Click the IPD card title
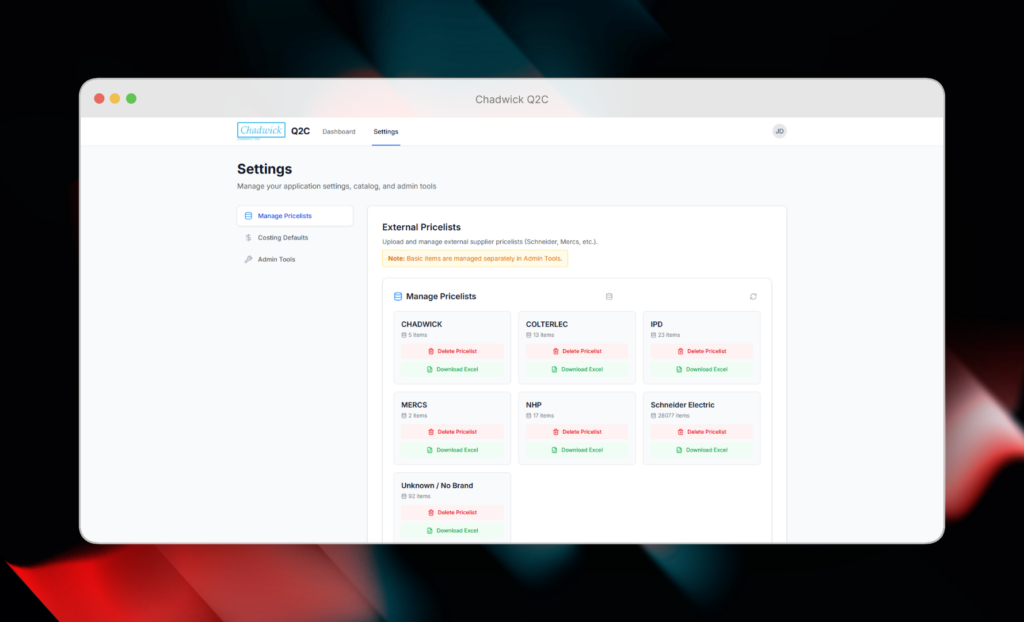 (x=656, y=324)
